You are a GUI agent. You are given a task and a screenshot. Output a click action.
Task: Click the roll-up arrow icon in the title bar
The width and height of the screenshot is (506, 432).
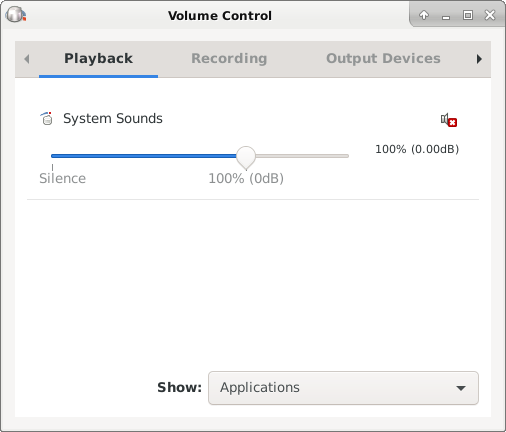point(424,15)
